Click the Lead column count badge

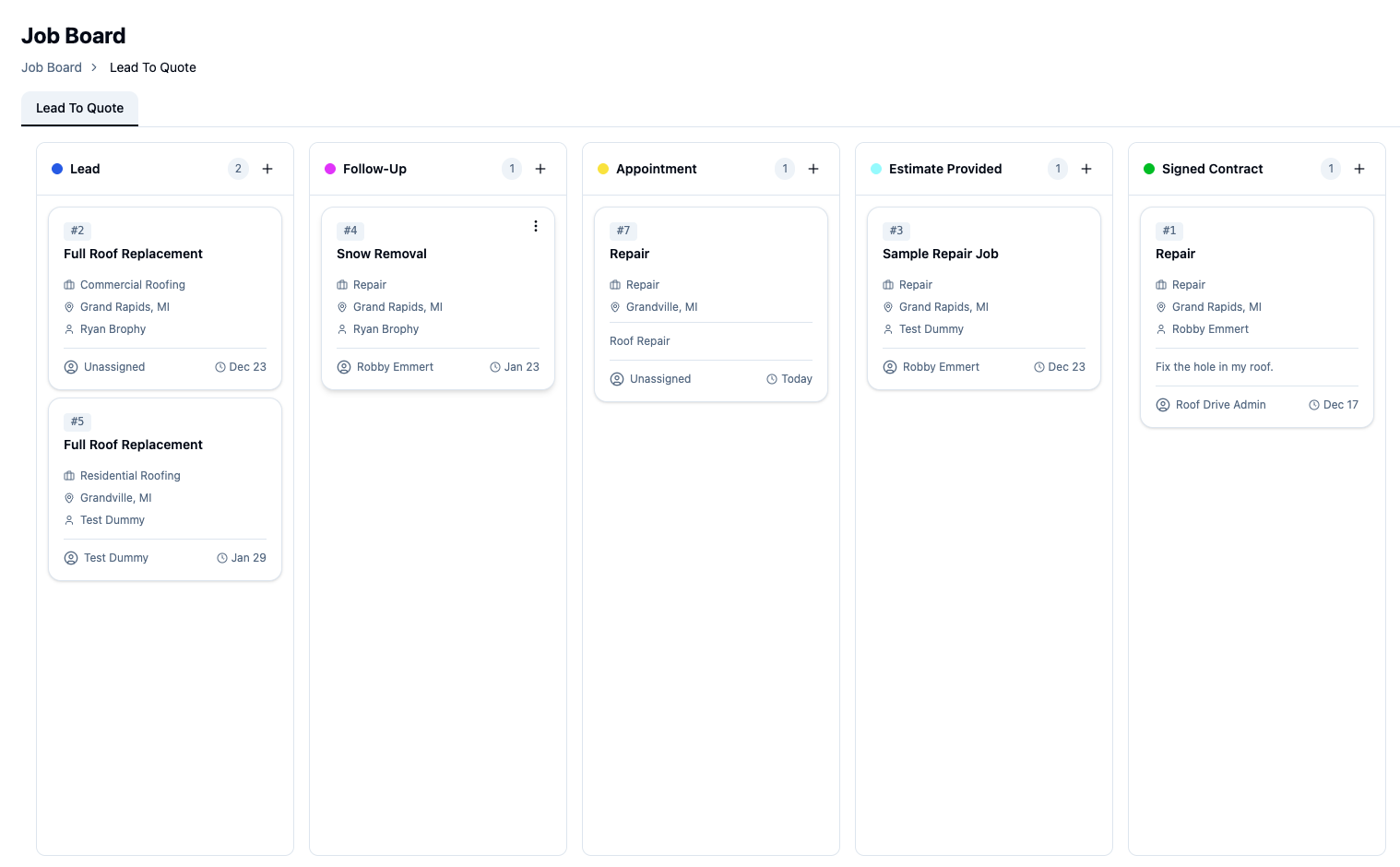coord(238,169)
